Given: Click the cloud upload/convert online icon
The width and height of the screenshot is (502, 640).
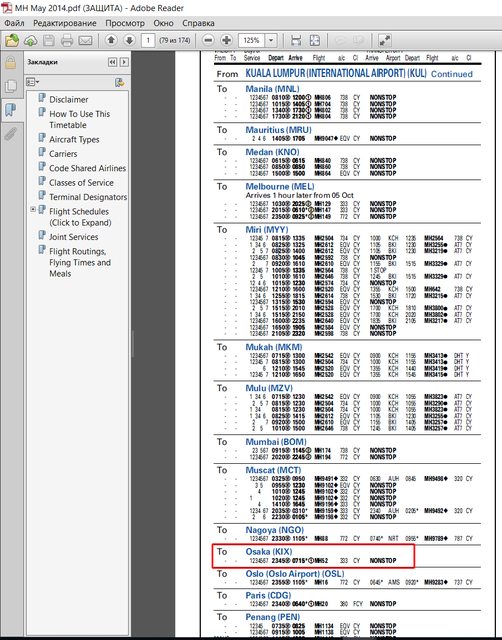Looking at the screenshot, I should coord(31,40).
